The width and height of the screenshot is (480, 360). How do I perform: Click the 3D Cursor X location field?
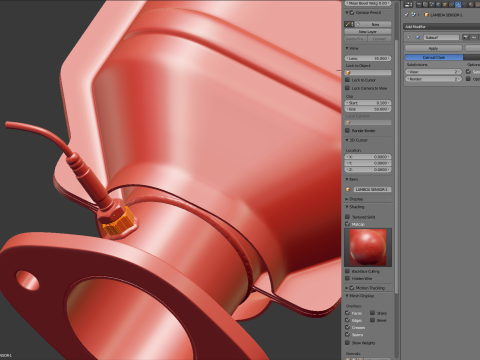(368, 157)
